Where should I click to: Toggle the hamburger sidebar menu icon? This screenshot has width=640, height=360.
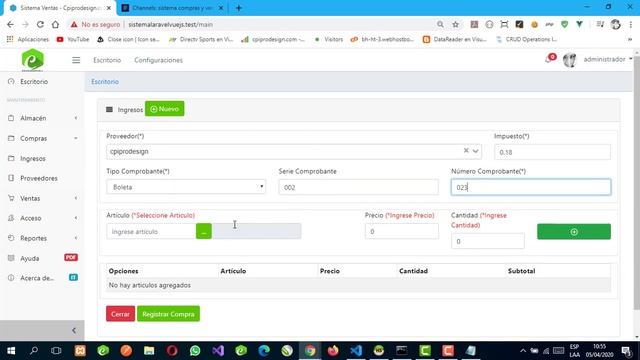(76, 60)
